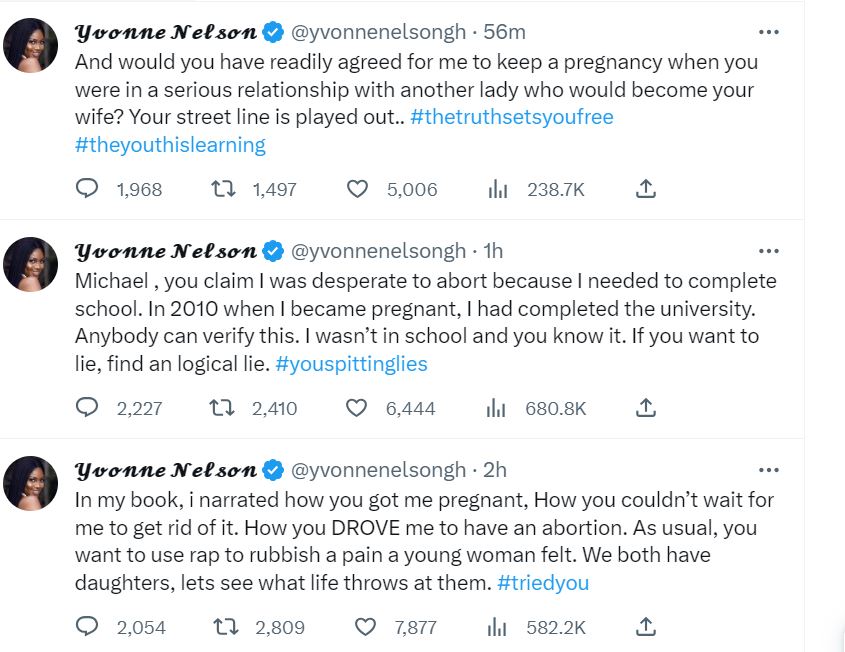The height and width of the screenshot is (652, 845).
Task: Reply to the #youspittinglies tweet
Action: pyautogui.click(x=88, y=407)
